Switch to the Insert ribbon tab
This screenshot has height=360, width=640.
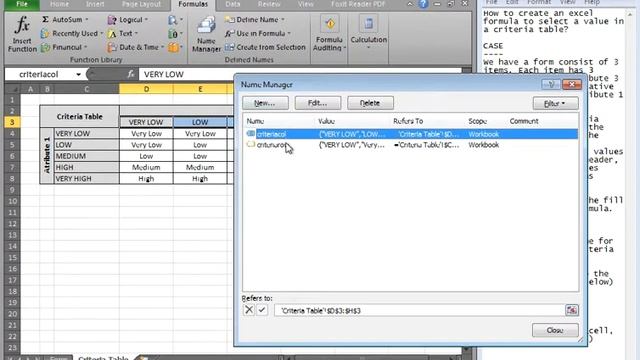95,4
